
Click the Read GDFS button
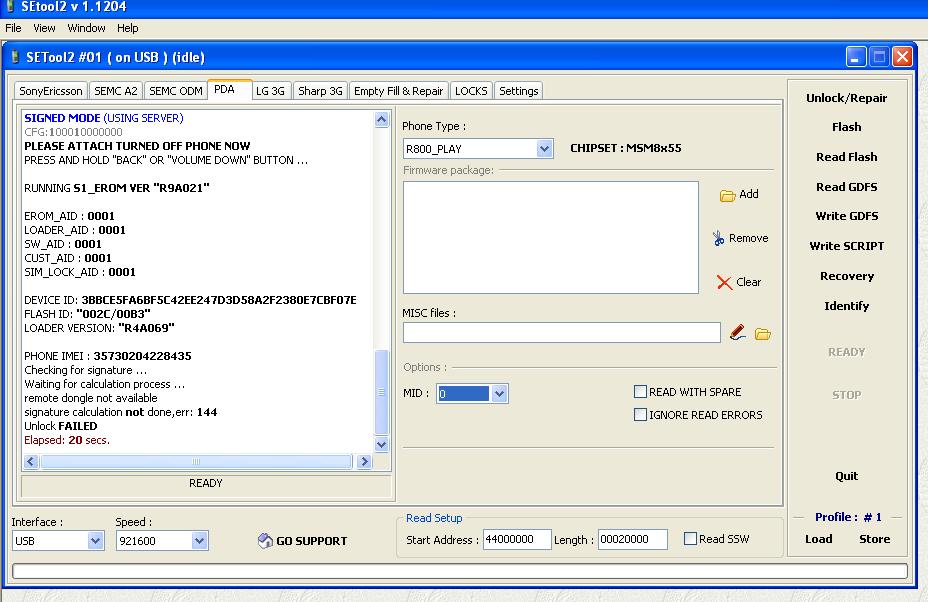coord(846,187)
